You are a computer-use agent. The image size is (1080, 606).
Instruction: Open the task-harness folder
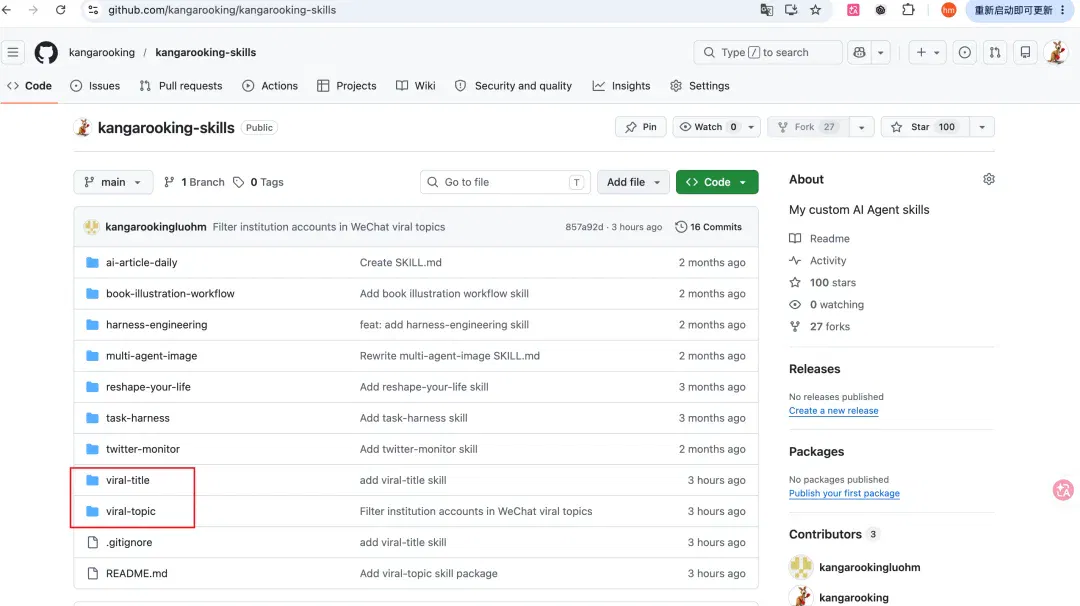click(138, 417)
